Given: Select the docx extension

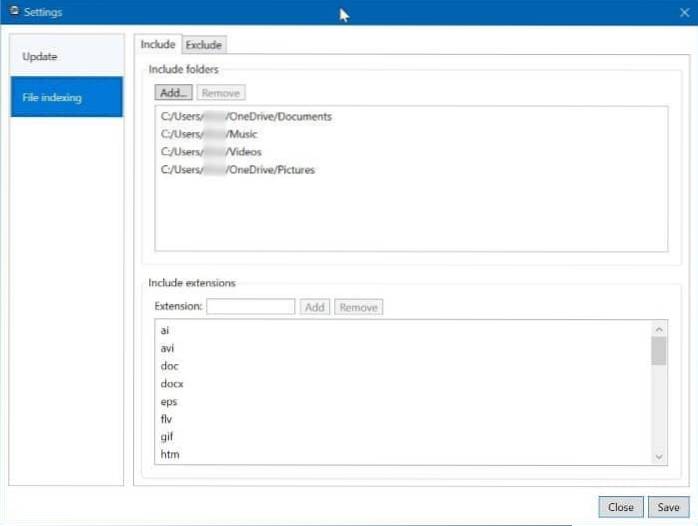Looking at the screenshot, I should (172, 384).
